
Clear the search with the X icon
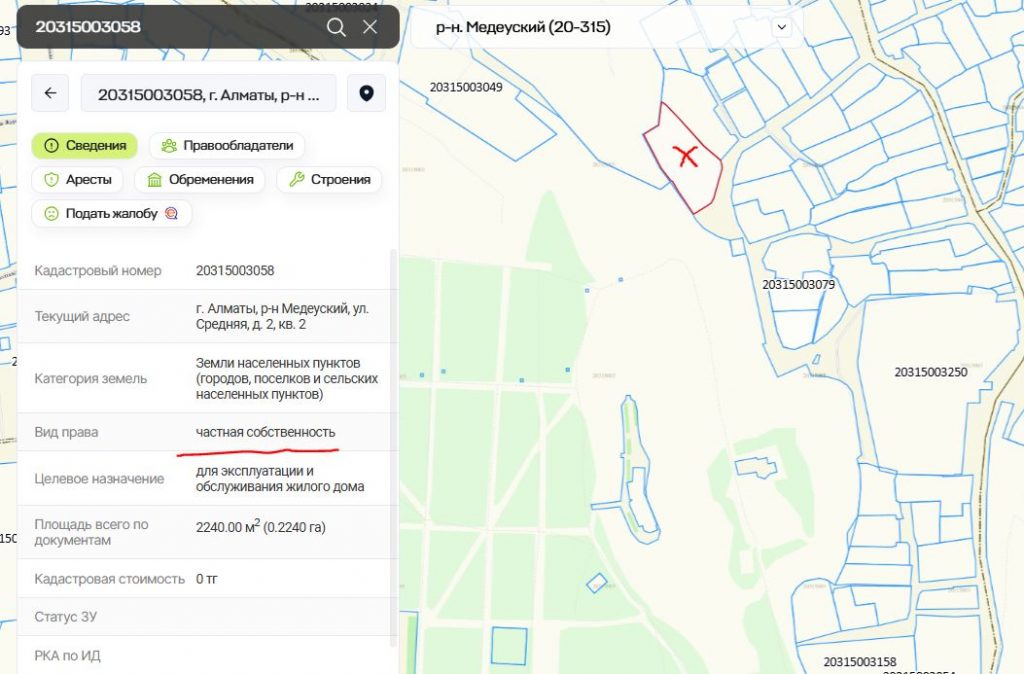pos(370,27)
